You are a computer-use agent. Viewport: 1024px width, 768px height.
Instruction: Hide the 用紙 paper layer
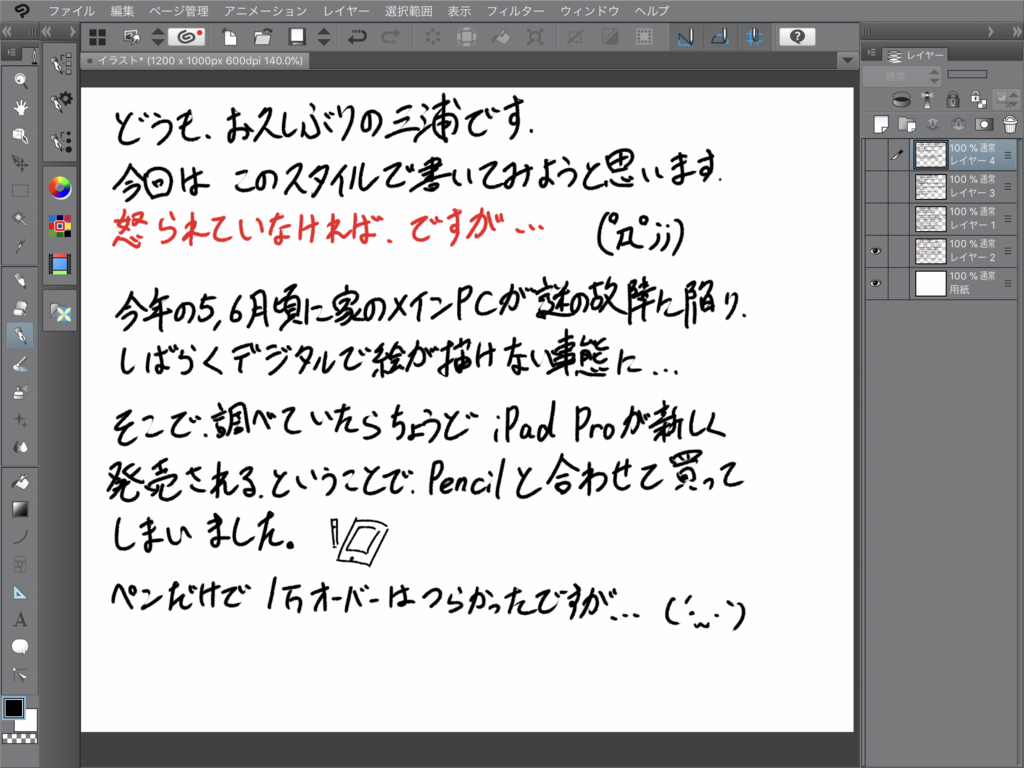tap(876, 283)
